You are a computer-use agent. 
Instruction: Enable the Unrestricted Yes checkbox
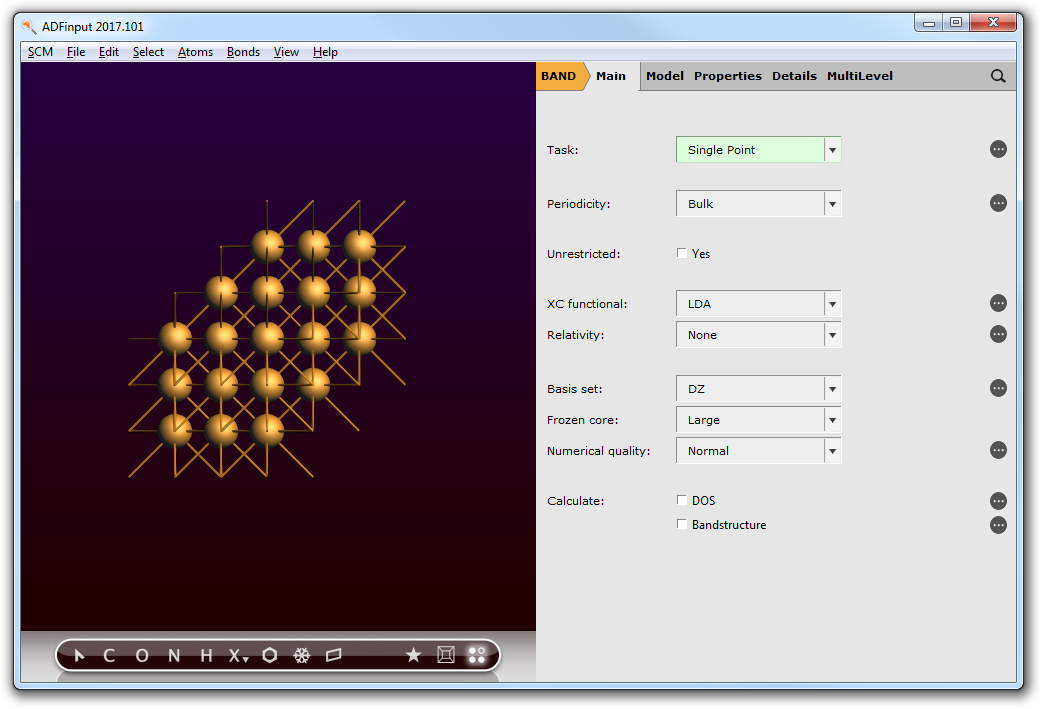(x=682, y=254)
